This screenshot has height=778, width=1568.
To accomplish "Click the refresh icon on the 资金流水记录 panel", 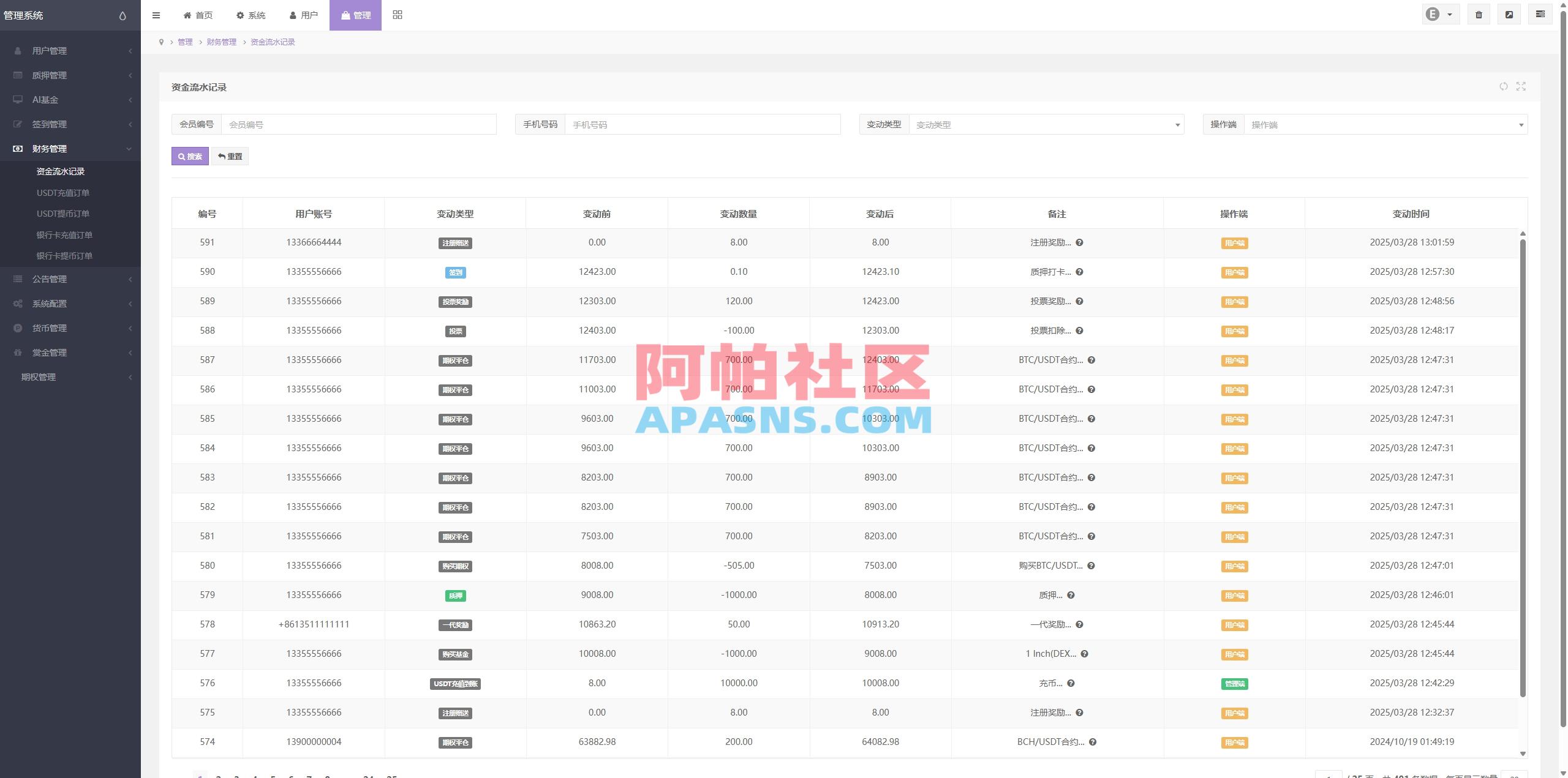I will 1503,86.
